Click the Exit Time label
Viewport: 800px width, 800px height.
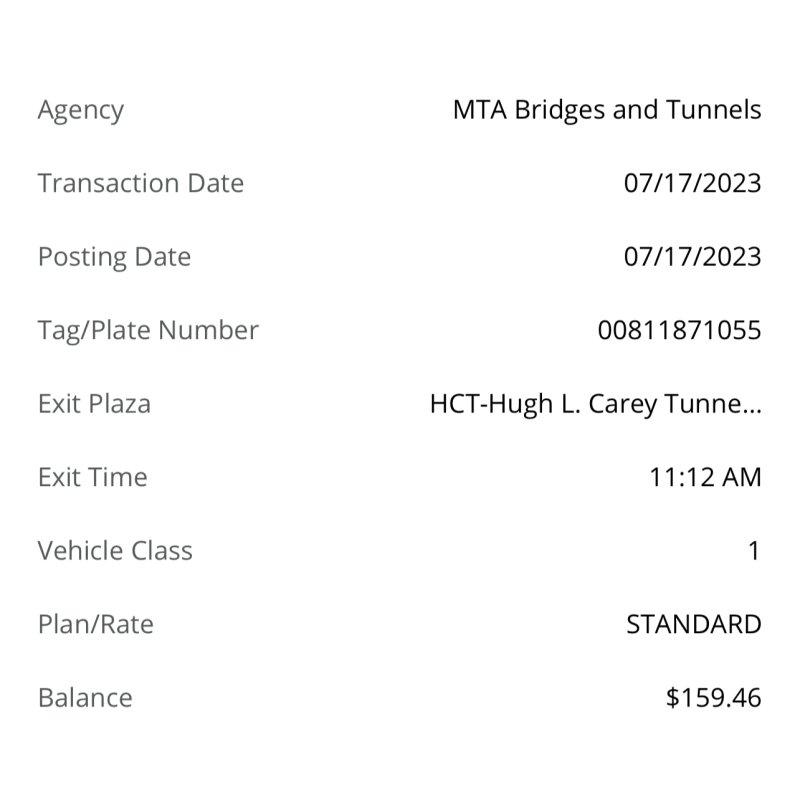(92, 478)
